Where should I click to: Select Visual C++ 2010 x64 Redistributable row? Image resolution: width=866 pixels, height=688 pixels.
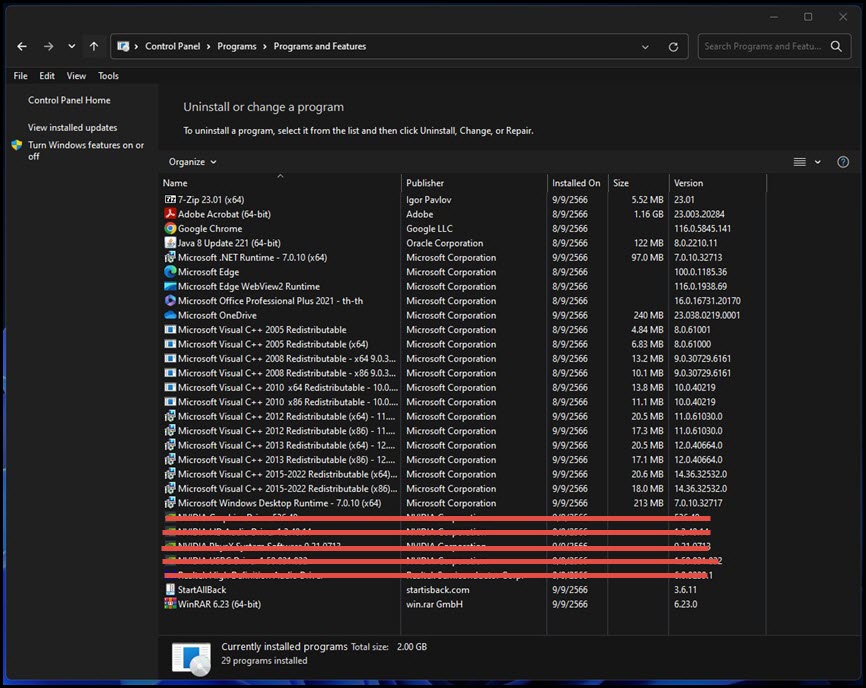[463, 387]
